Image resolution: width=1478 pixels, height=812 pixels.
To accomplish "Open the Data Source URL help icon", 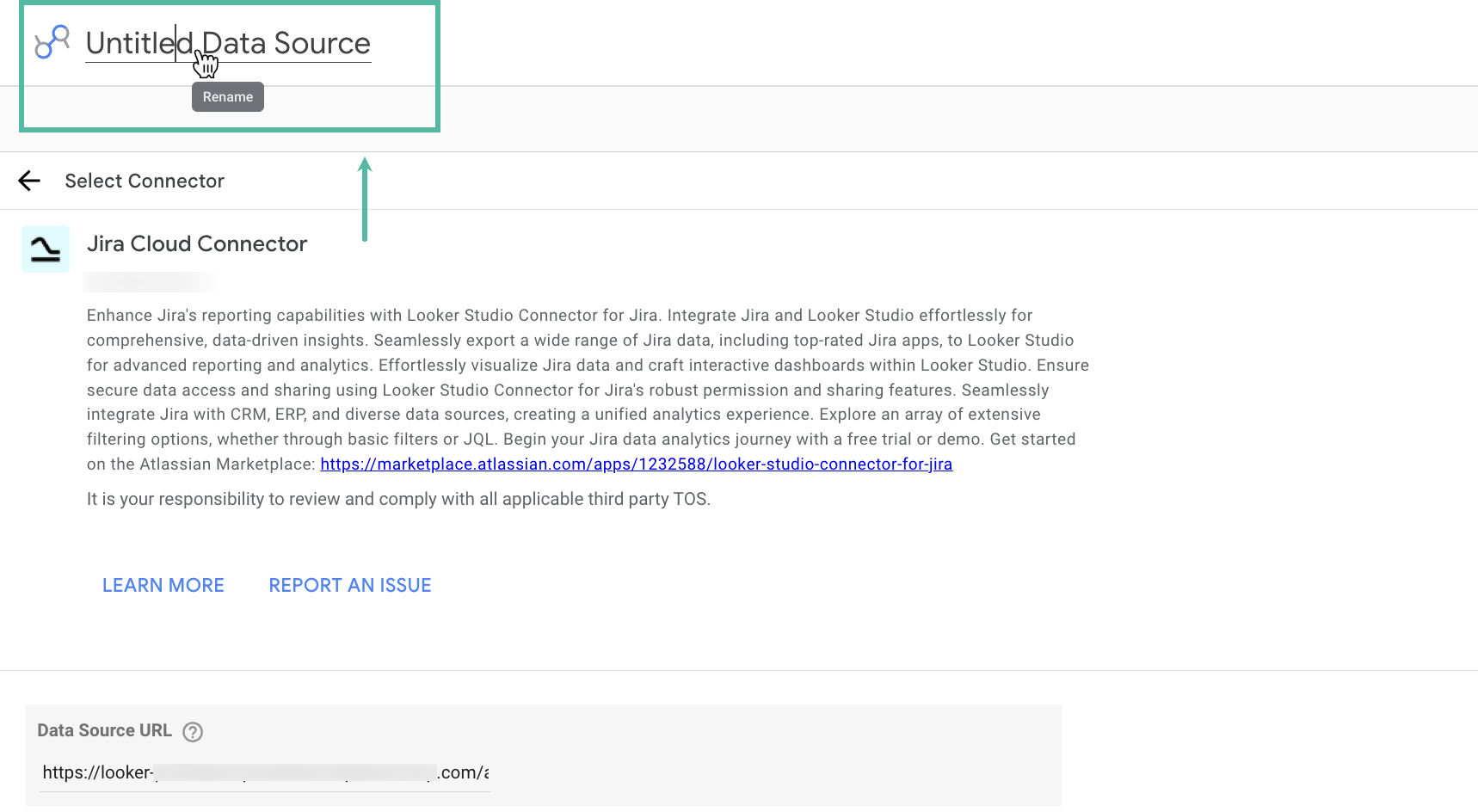I will [193, 732].
